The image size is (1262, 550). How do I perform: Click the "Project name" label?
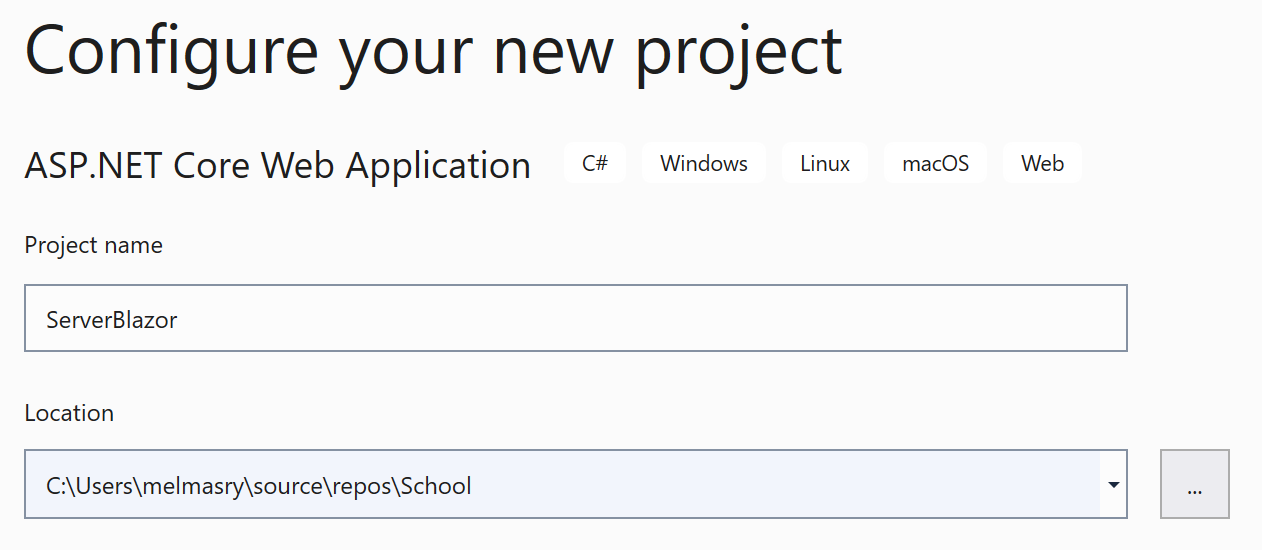tap(93, 246)
